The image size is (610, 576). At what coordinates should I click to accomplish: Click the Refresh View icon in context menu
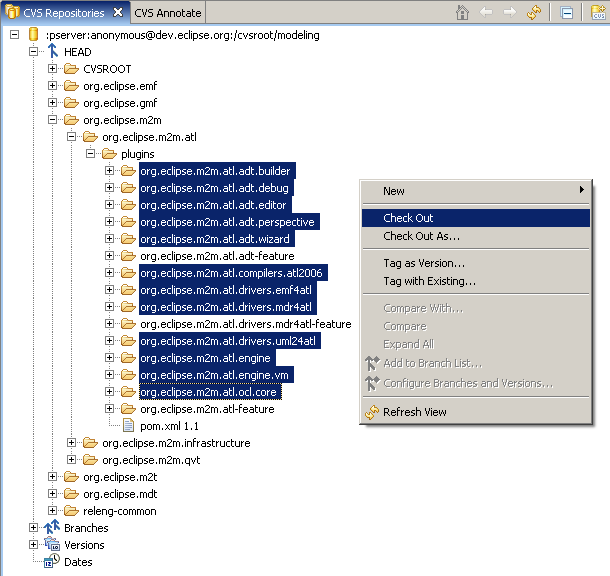372,412
